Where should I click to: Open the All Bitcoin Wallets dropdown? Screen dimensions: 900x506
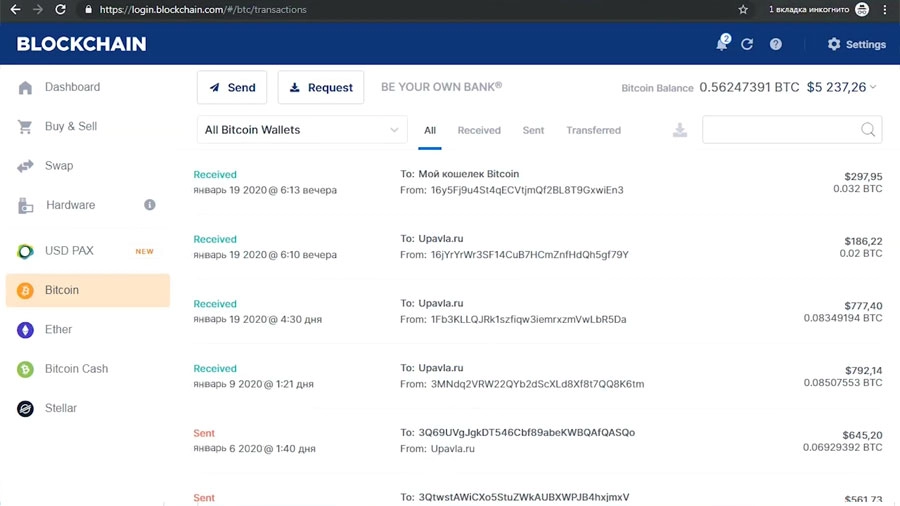302,130
